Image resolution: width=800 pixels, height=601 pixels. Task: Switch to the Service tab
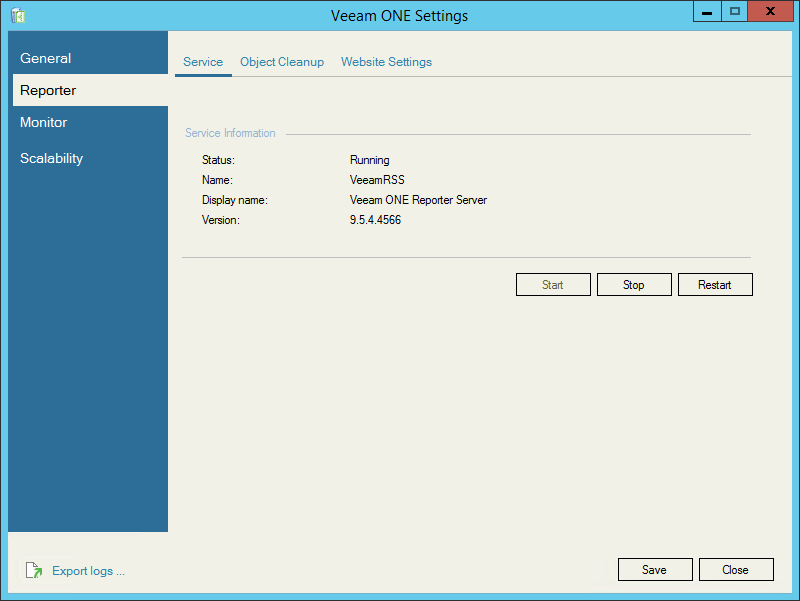pyautogui.click(x=203, y=62)
